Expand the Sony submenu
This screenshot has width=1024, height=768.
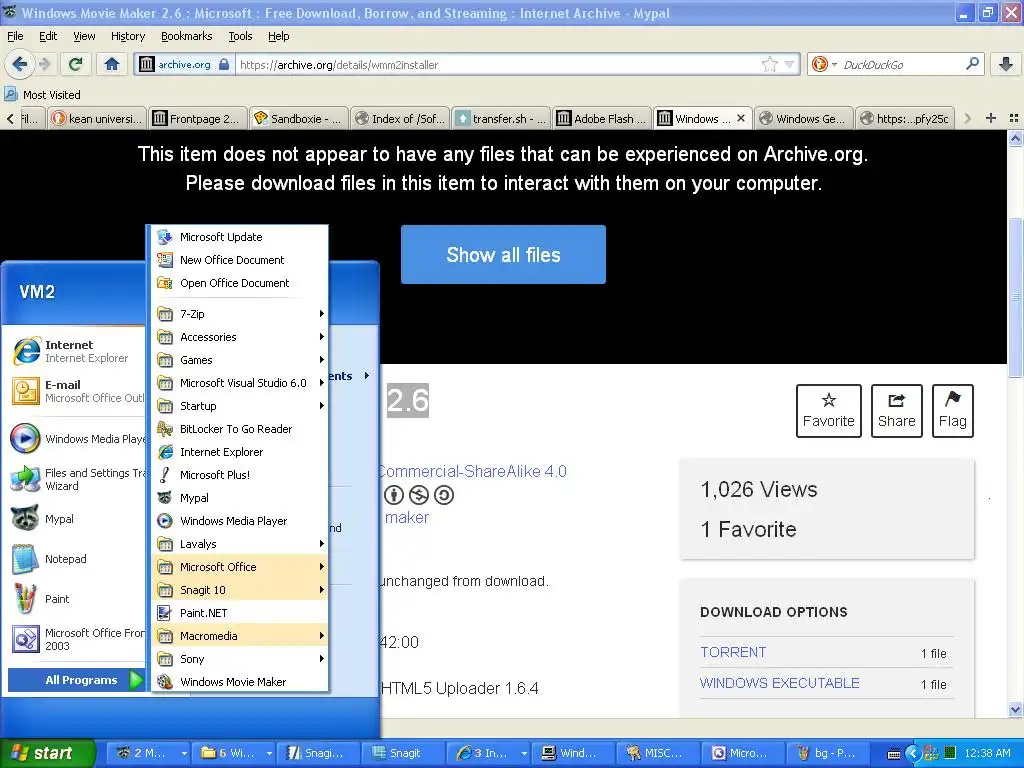coord(240,659)
